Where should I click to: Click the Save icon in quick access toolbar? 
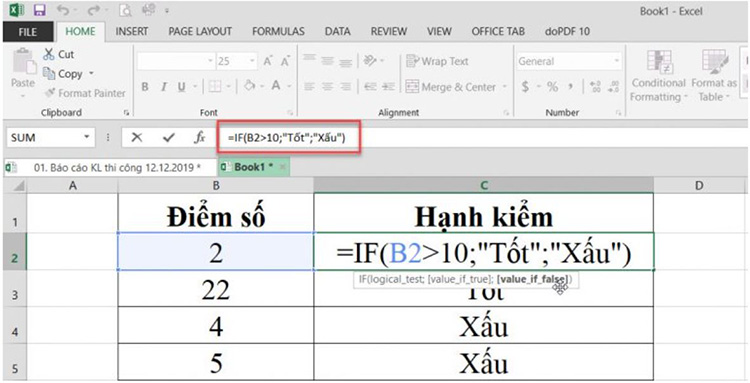pyautogui.click(x=39, y=10)
